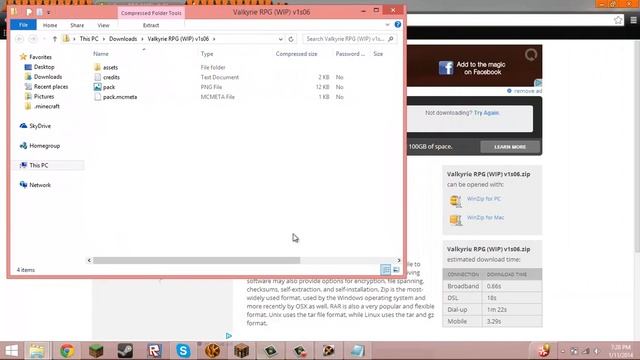Expand recent locations dropdown arrow
This screenshot has width=640, height=360.
point(44,39)
